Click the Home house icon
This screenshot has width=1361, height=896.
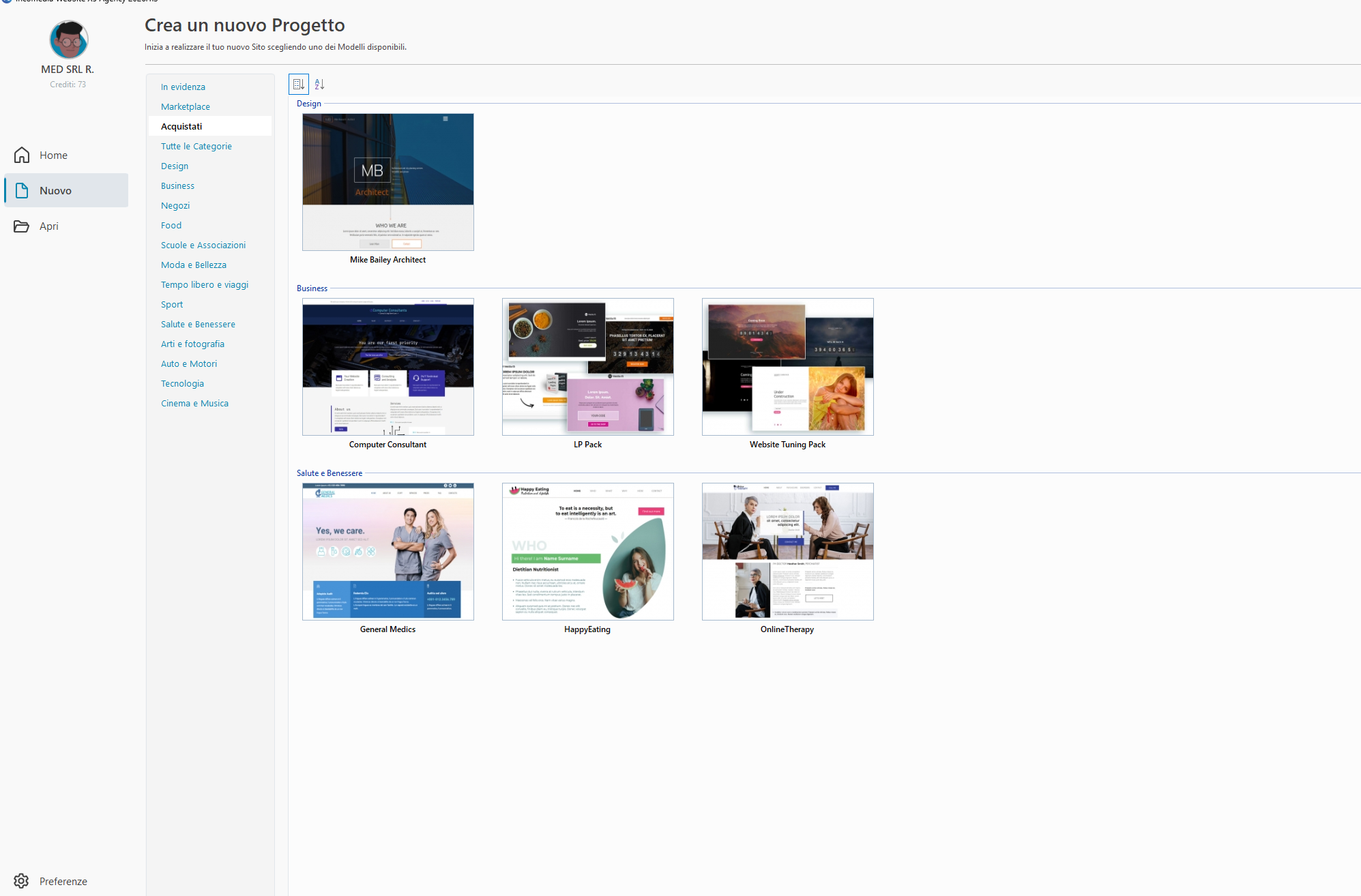pyautogui.click(x=22, y=155)
